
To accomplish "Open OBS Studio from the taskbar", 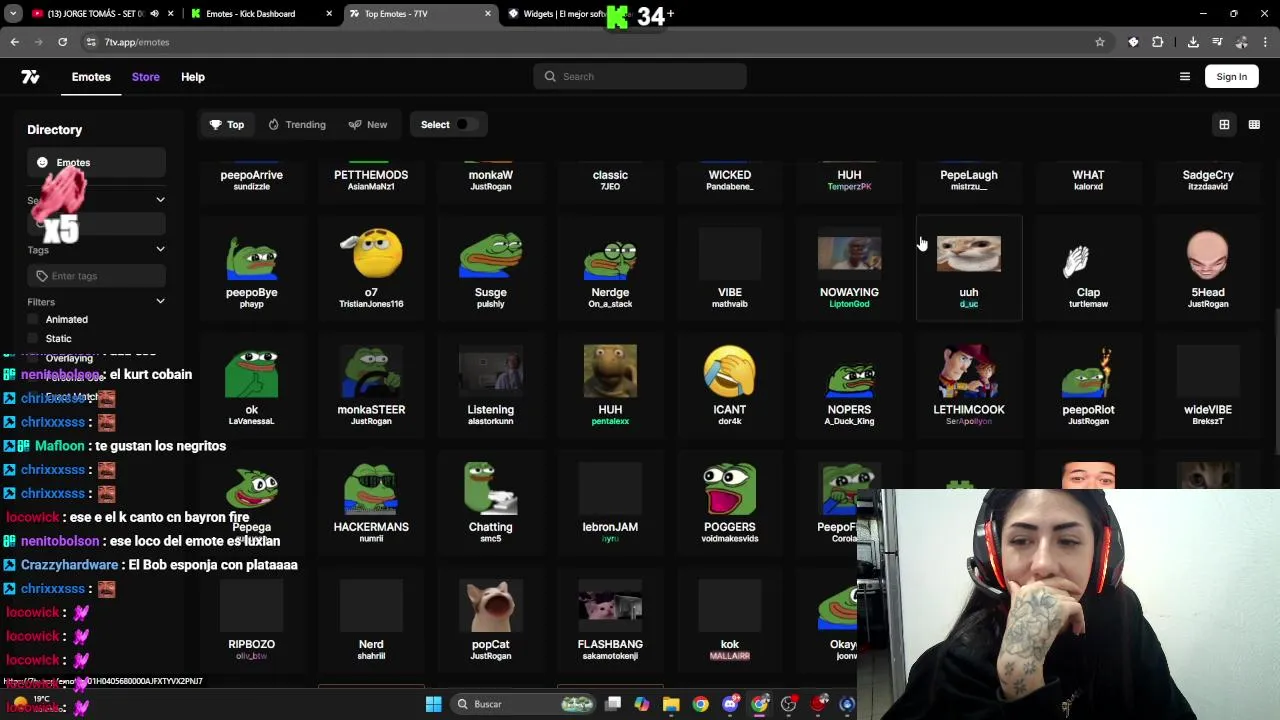I will (789, 704).
